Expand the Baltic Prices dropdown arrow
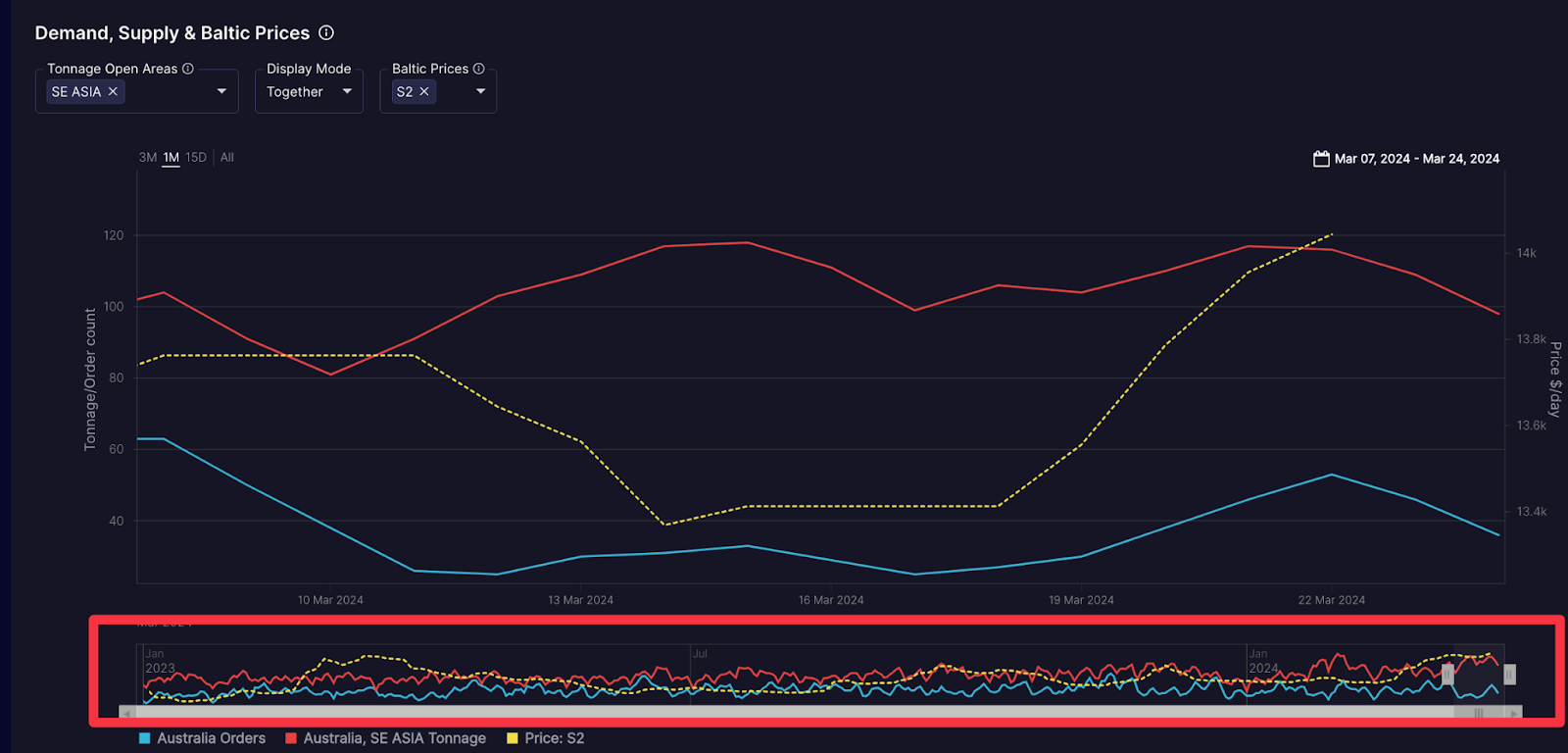The height and width of the screenshot is (753, 1568). point(480,91)
